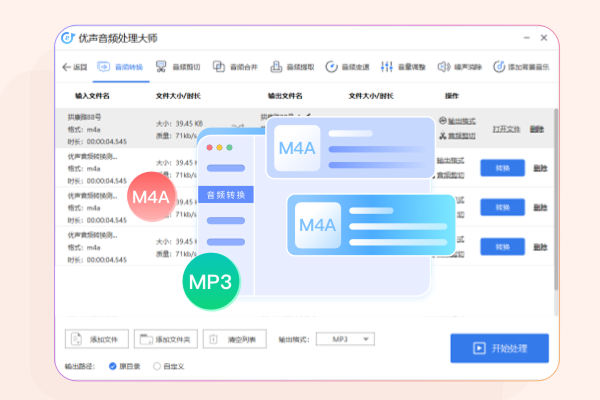This screenshot has height=400, width=600.
Task: Click the 添加文件 button
Action: click(x=96, y=339)
